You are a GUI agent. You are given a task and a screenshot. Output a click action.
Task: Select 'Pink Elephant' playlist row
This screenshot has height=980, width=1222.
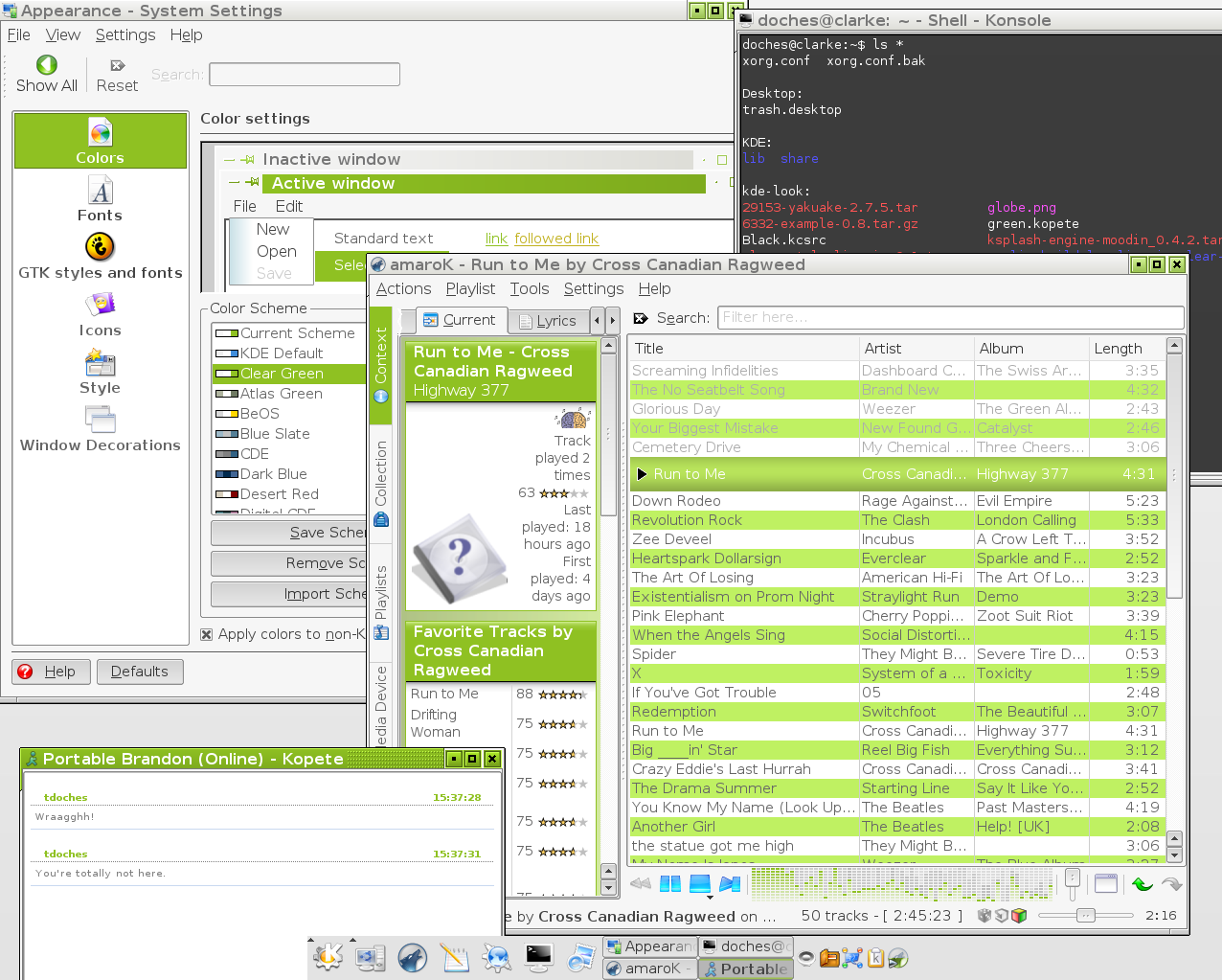[x=896, y=616]
